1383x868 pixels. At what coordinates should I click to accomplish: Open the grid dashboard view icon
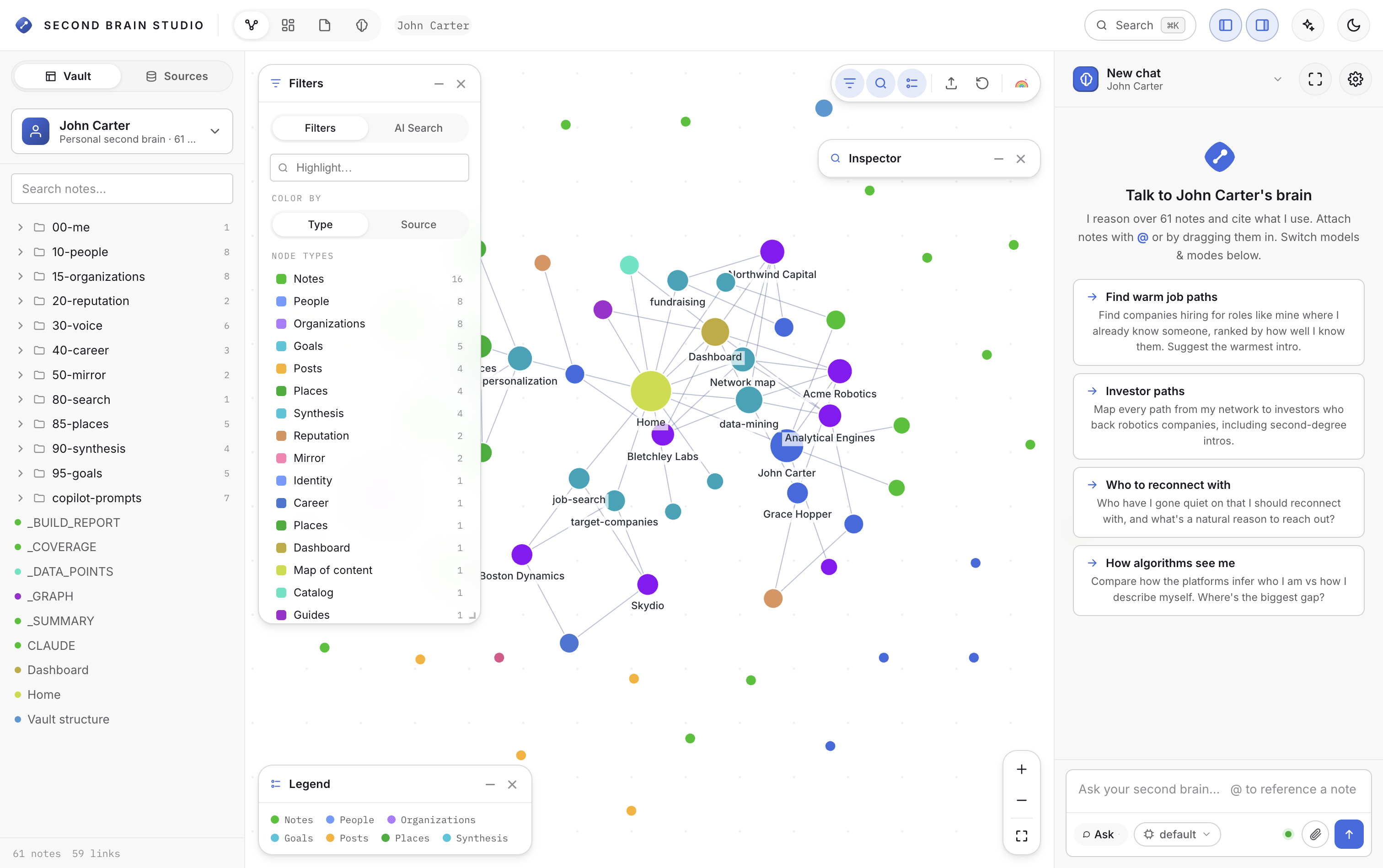(288, 25)
